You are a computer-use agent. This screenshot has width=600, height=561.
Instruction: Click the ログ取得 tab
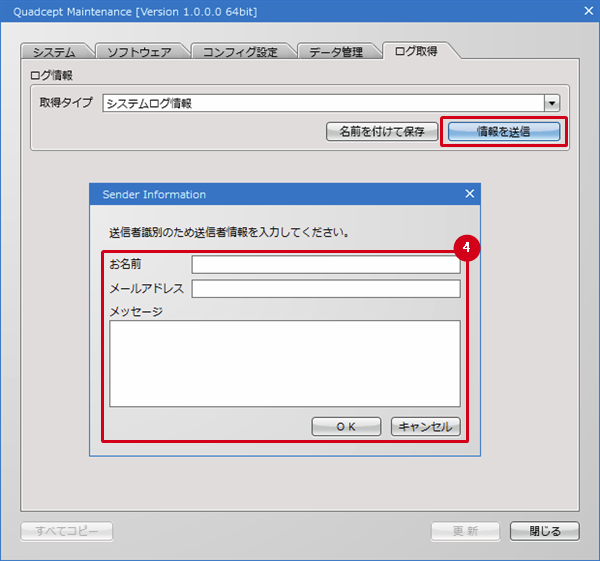tap(416, 50)
